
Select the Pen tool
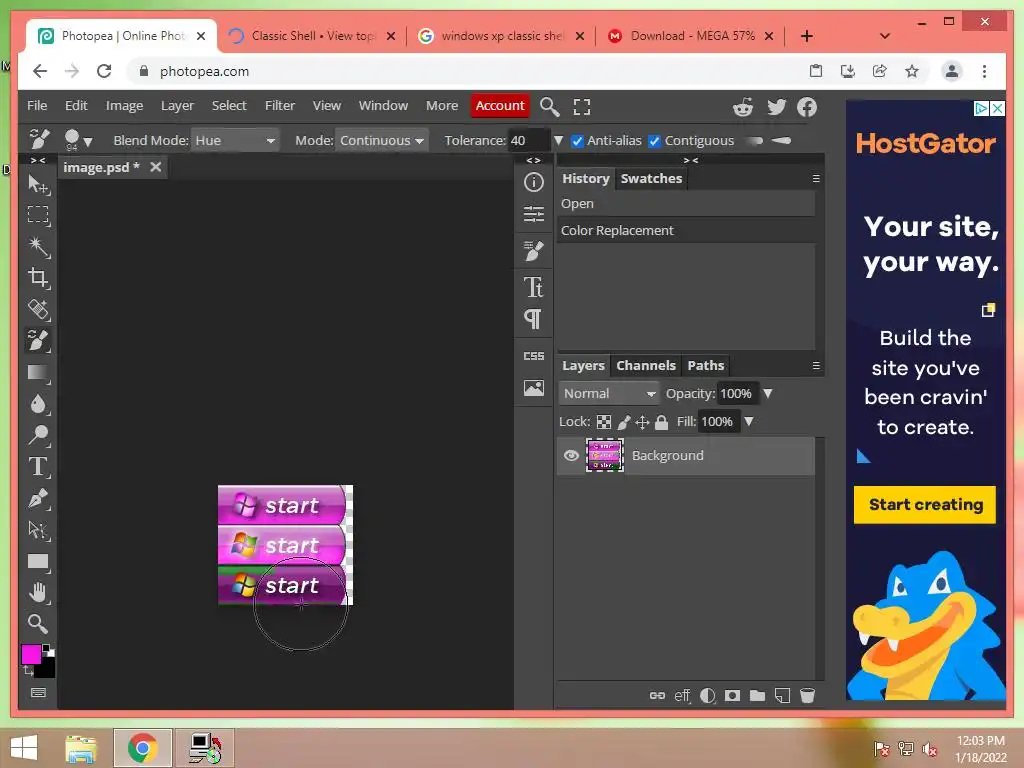pyautogui.click(x=39, y=498)
